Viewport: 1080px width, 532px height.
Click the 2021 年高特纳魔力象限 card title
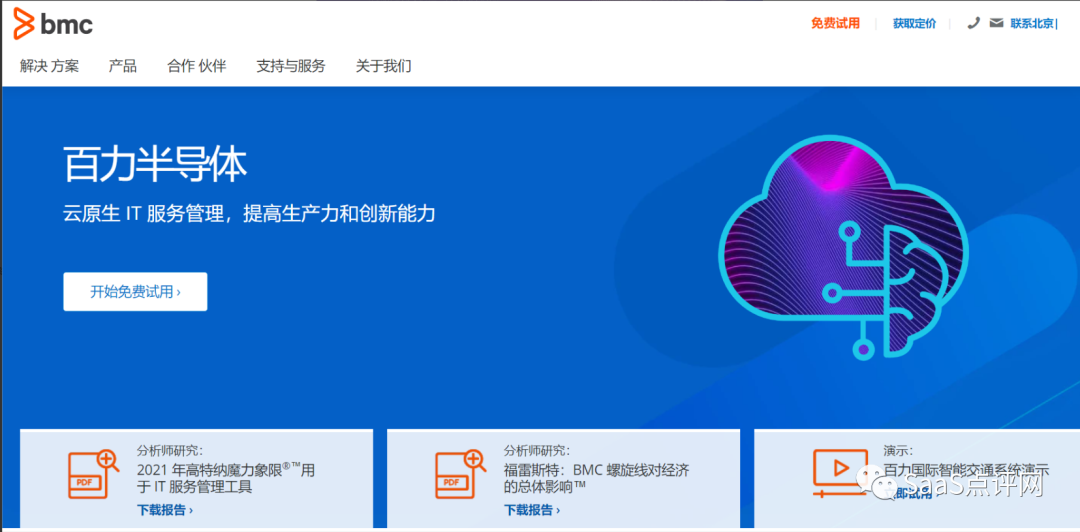point(226,478)
